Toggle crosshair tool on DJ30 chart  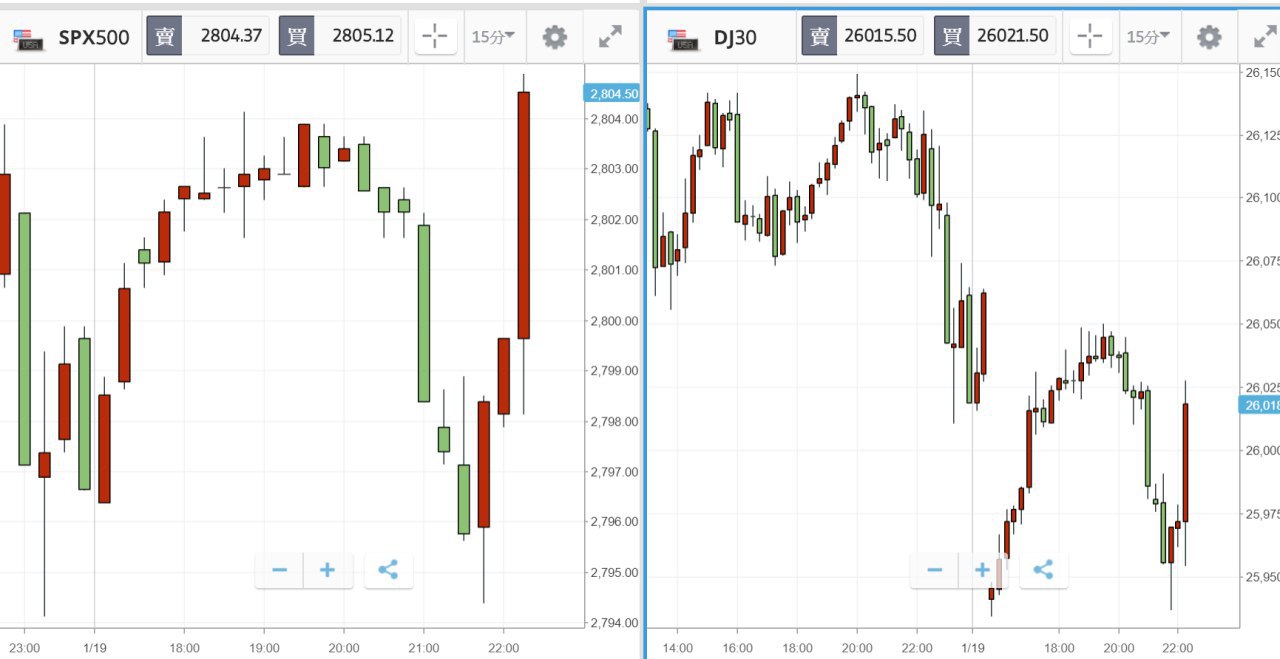(1091, 37)
